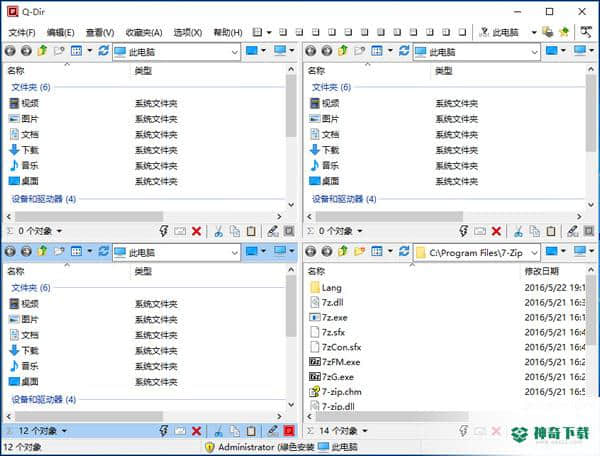Click the paste clipboard icon in the top-left pane
The image size is (600, 456).
[251, 231]
